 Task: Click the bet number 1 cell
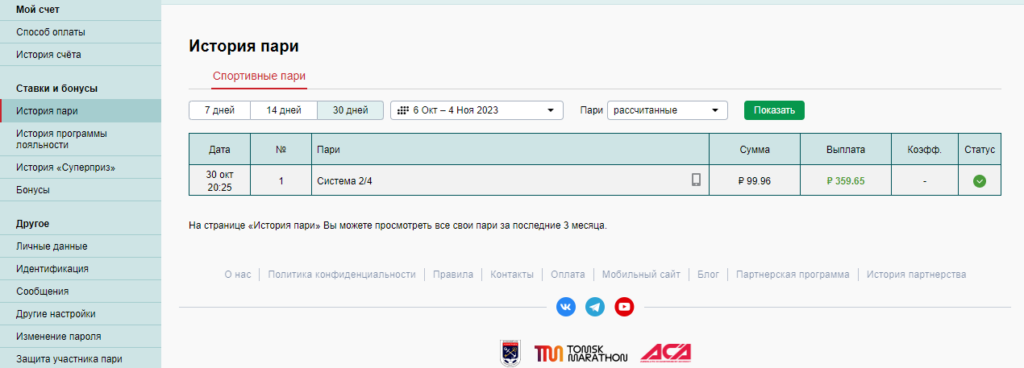281,181
